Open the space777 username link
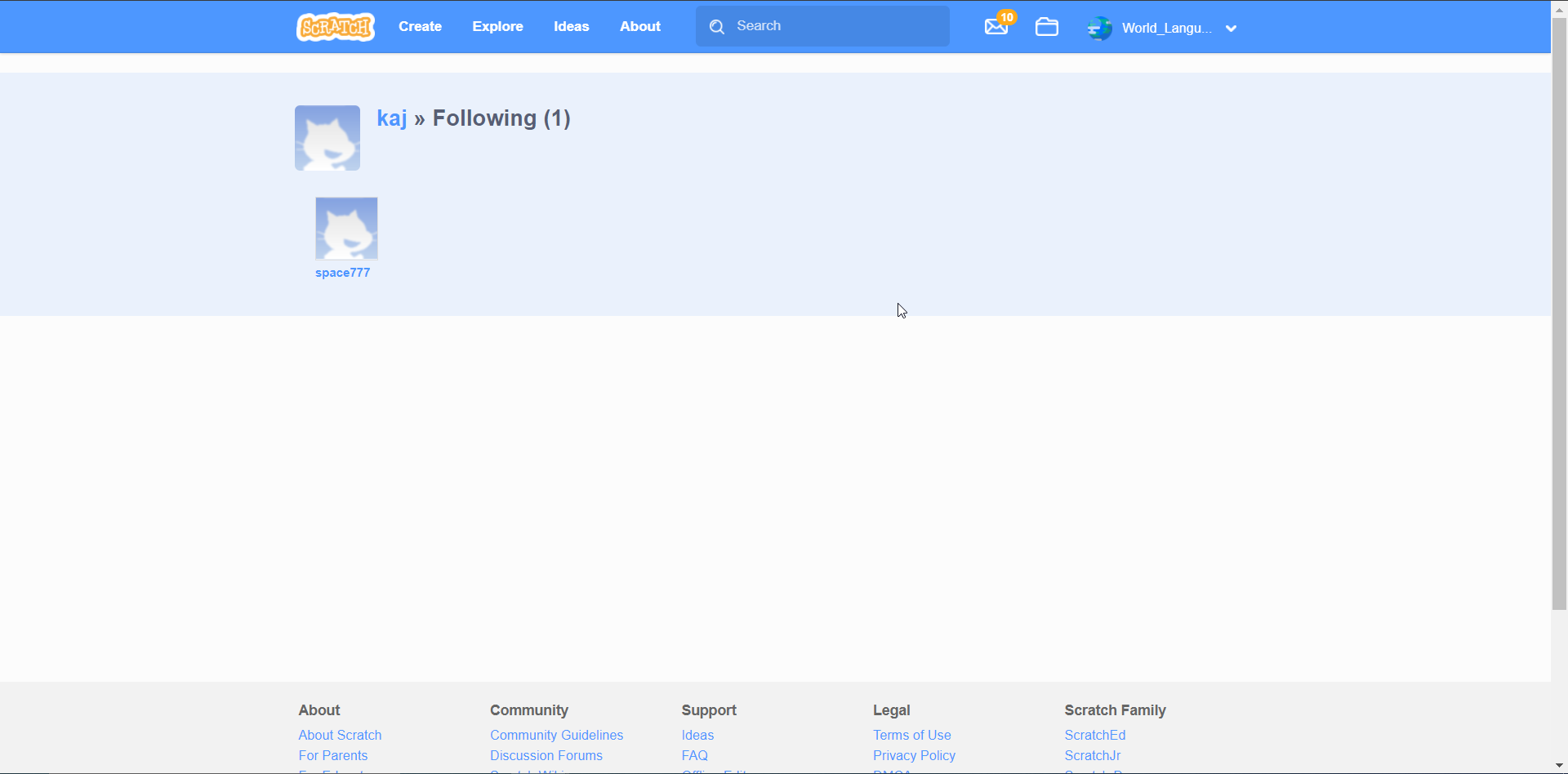The height and width of the screenshot is (774, 1568). (343, 273)
